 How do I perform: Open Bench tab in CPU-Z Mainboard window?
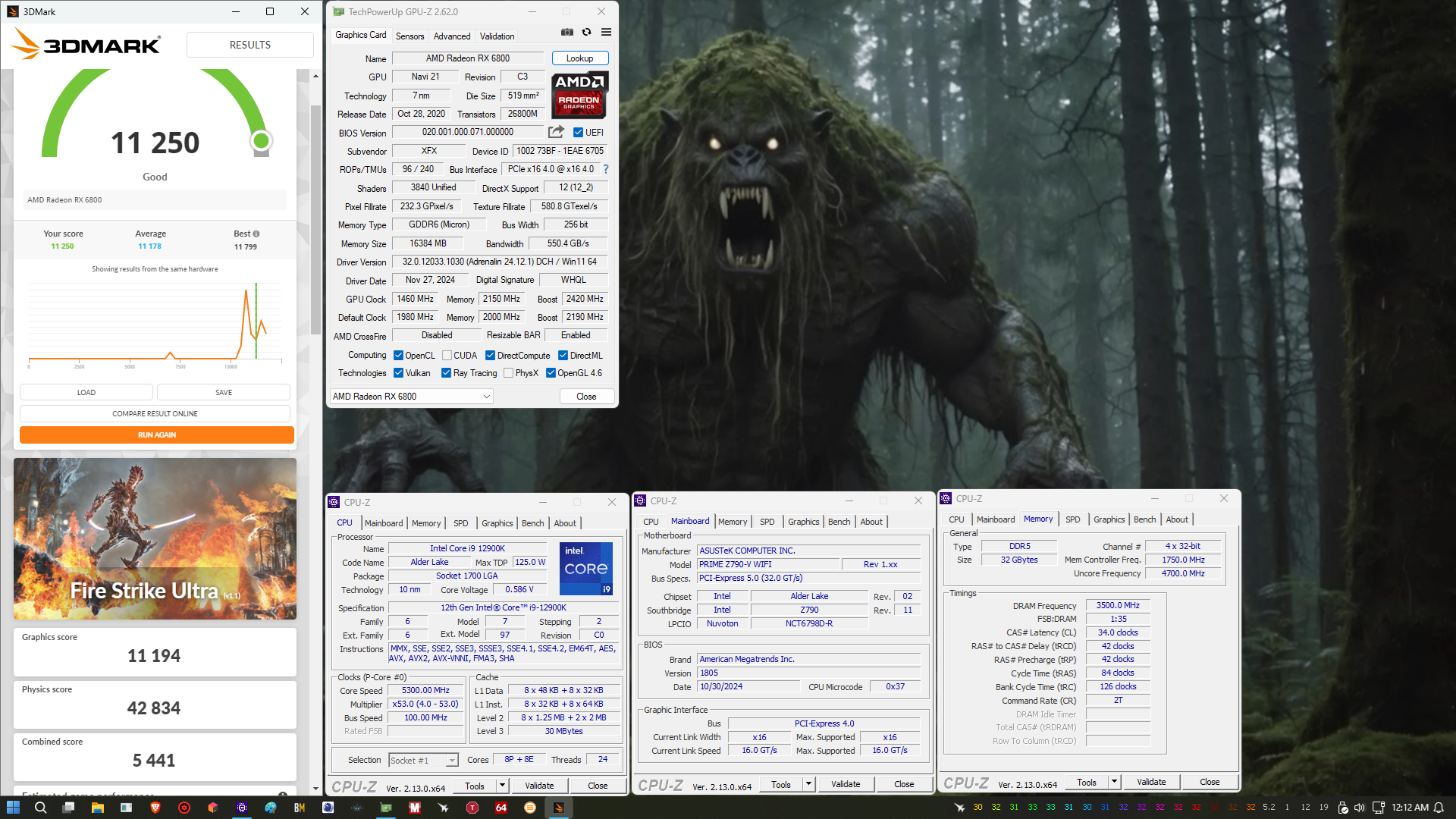(x=839, y=522)
